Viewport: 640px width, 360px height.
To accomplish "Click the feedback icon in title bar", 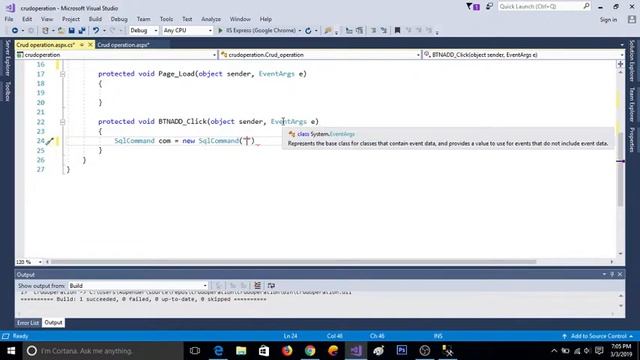I will coord(489,6).
